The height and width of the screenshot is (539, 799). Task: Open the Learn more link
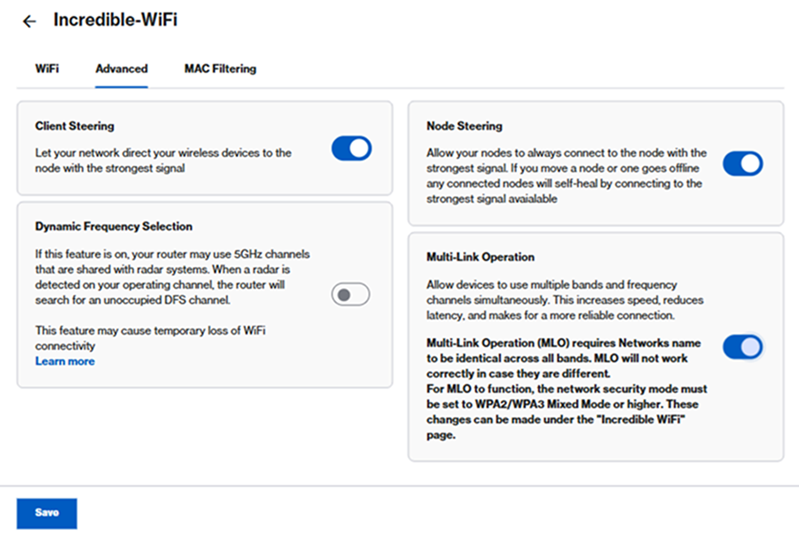65,361
